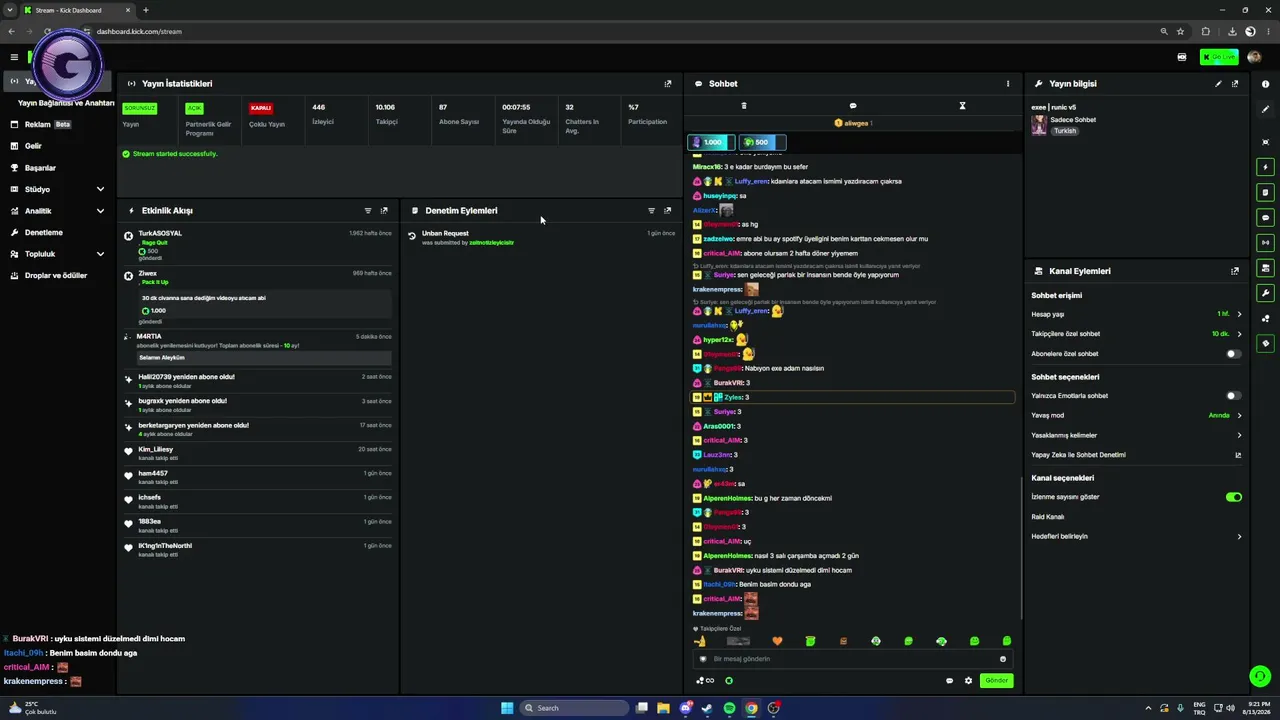Open Raid Kanalı option

click(x=1048, y=517)
